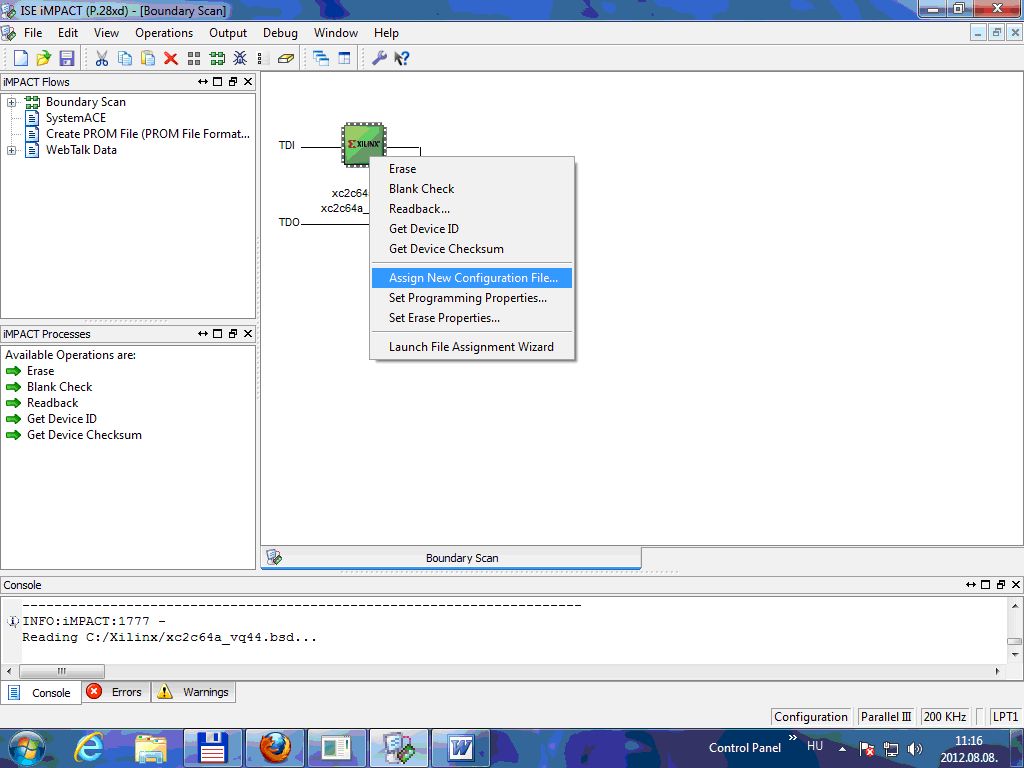Open Firefox from the taskbar
Screen dimensions: 1024x768
pos(275,747)
